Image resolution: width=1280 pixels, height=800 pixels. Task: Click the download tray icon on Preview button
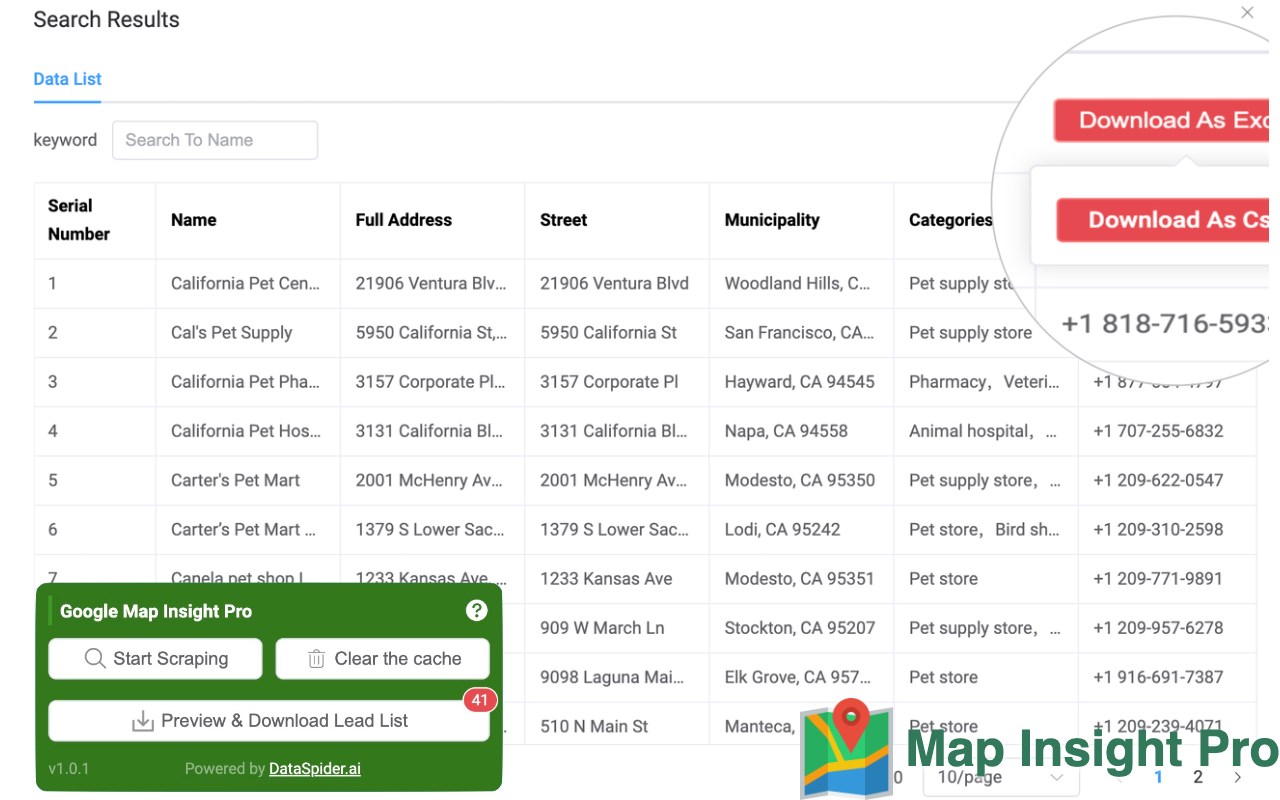pyautogui.click(x=143, y=721)
